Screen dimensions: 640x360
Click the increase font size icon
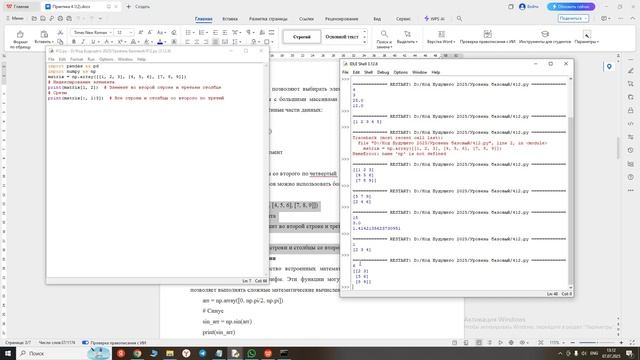click(x=141, y=32)
